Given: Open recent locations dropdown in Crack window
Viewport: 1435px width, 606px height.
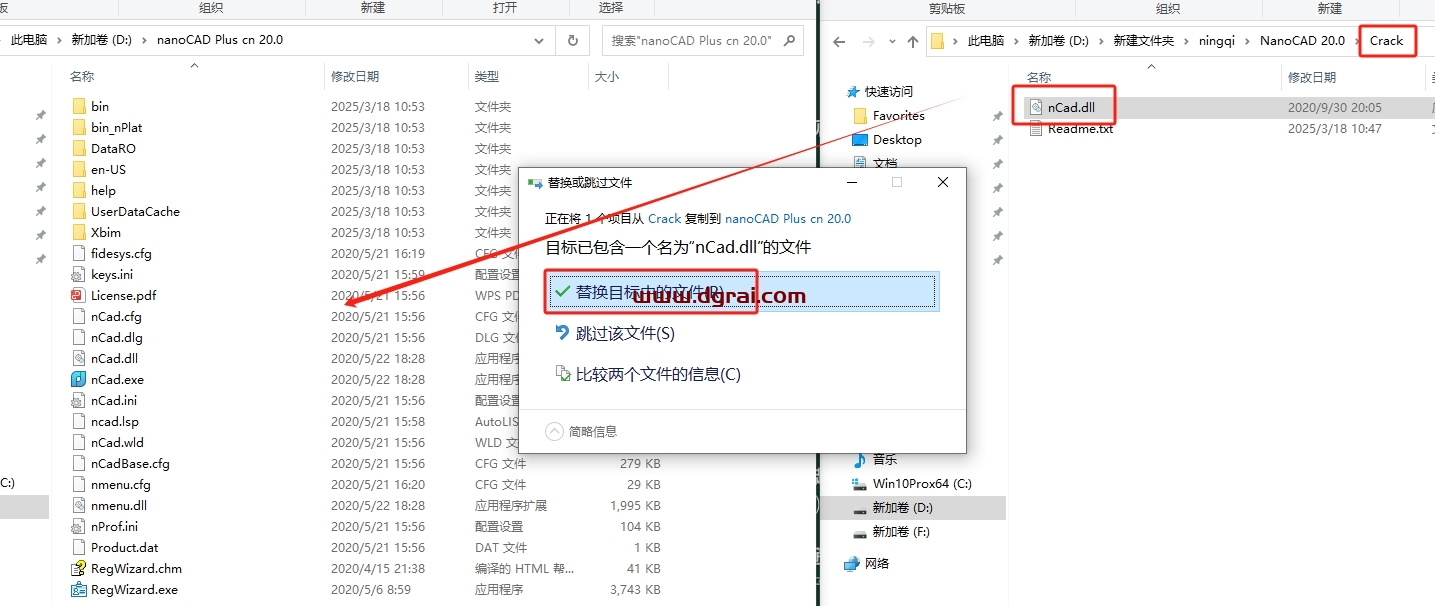Looking at the screenshot, I should (890, 42).
